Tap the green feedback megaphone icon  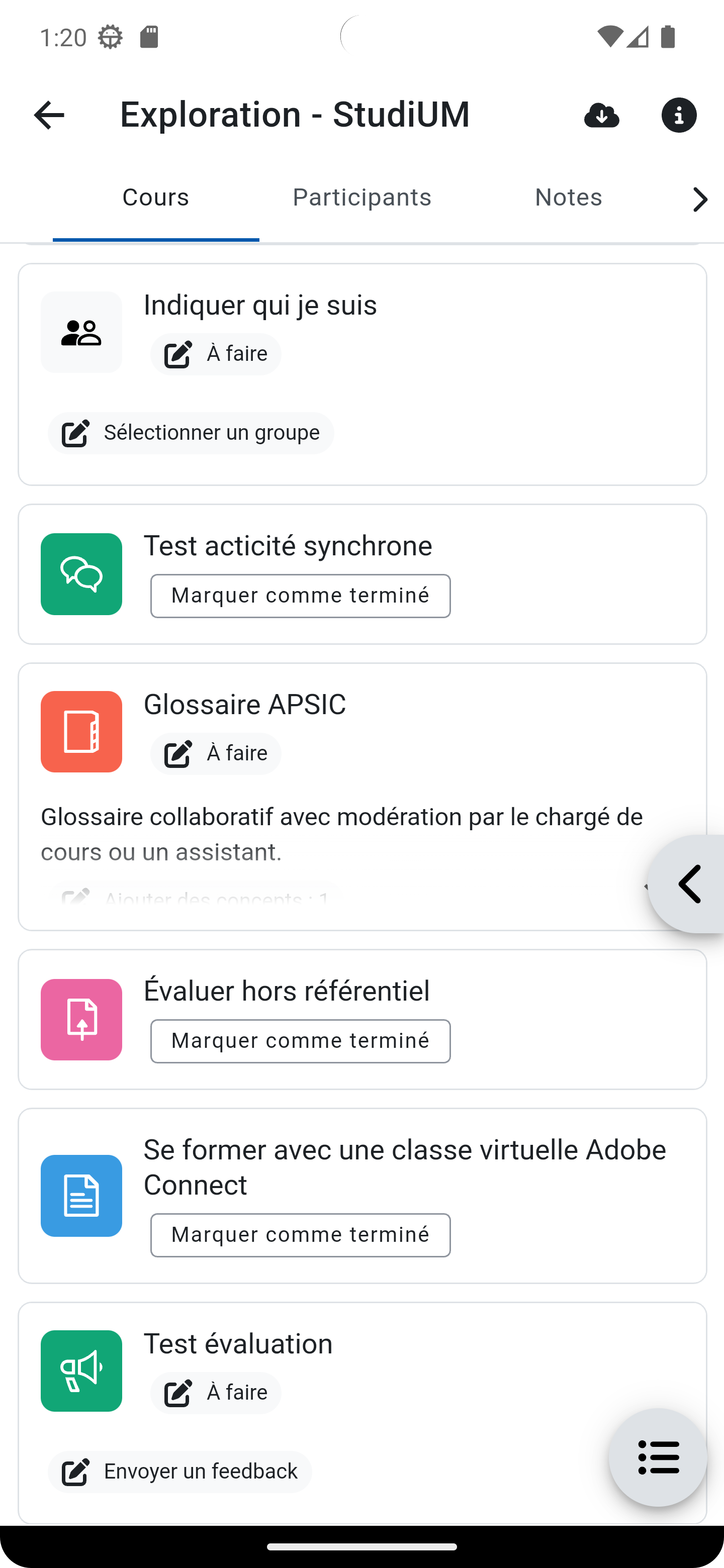coord(81,1371)
